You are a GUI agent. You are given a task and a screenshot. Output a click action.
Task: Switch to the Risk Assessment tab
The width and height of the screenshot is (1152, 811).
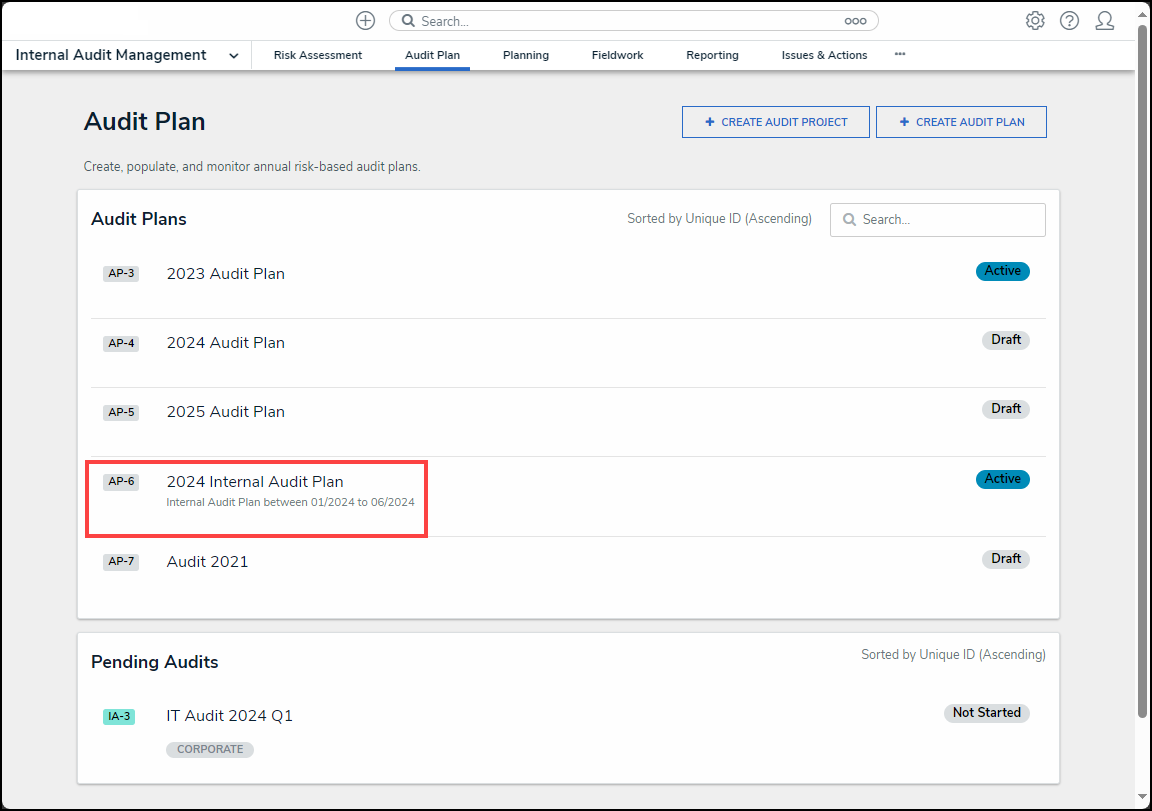tap(318, 55)
